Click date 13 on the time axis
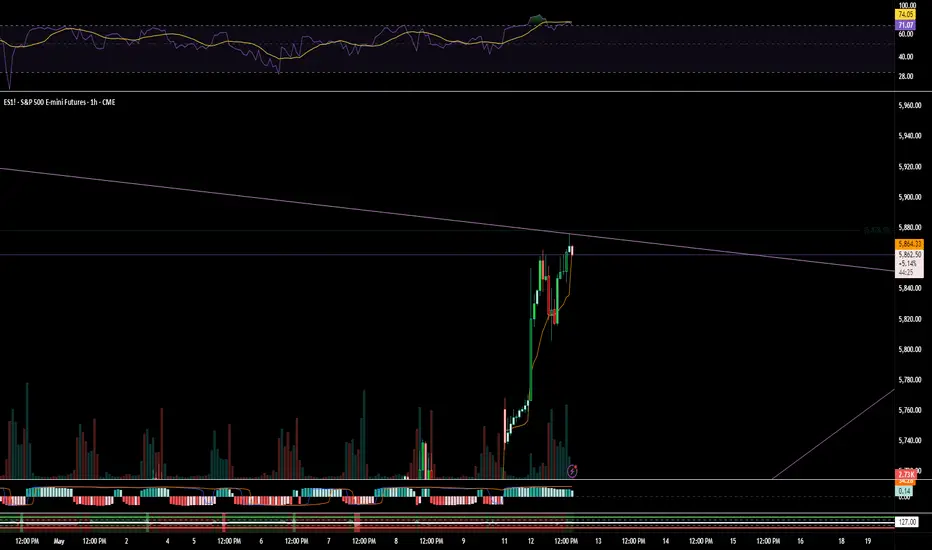This screenshot has width=932, height=550. (x=598, y=541)
